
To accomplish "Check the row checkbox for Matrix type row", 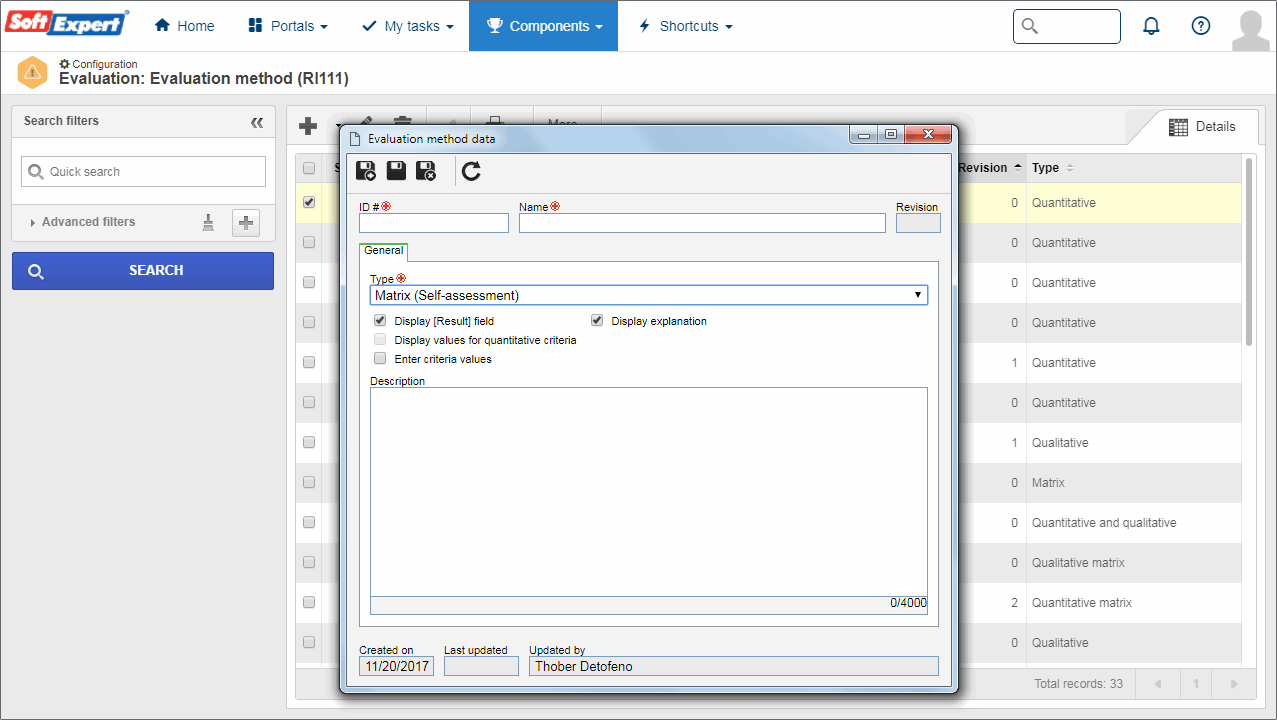I will 309,482.
